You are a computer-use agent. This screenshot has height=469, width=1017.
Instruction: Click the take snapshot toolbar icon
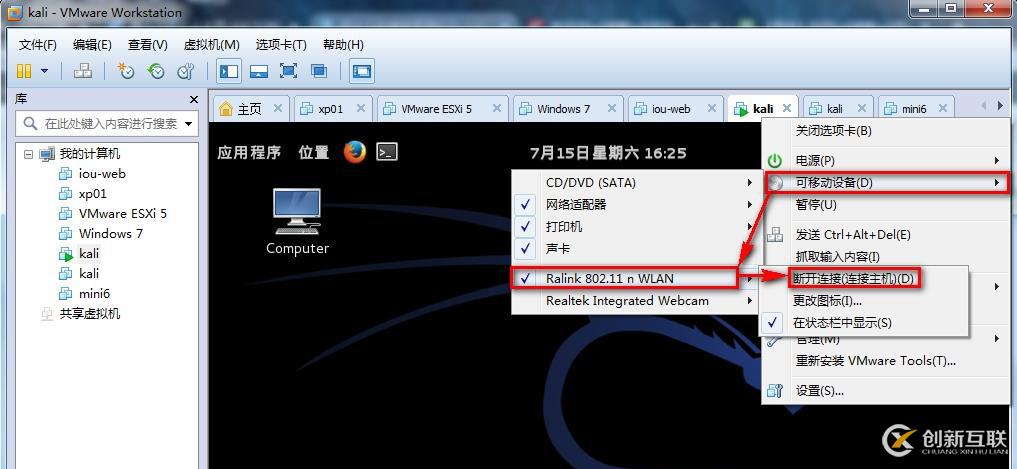(125, 71)
